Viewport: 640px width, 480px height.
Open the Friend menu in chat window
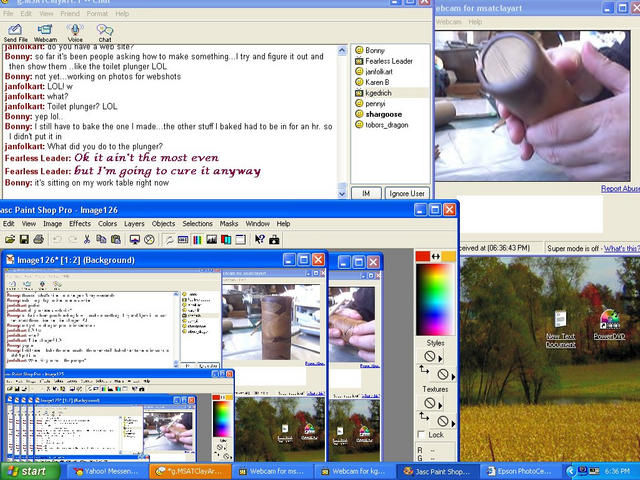click(x=70, y=13)
